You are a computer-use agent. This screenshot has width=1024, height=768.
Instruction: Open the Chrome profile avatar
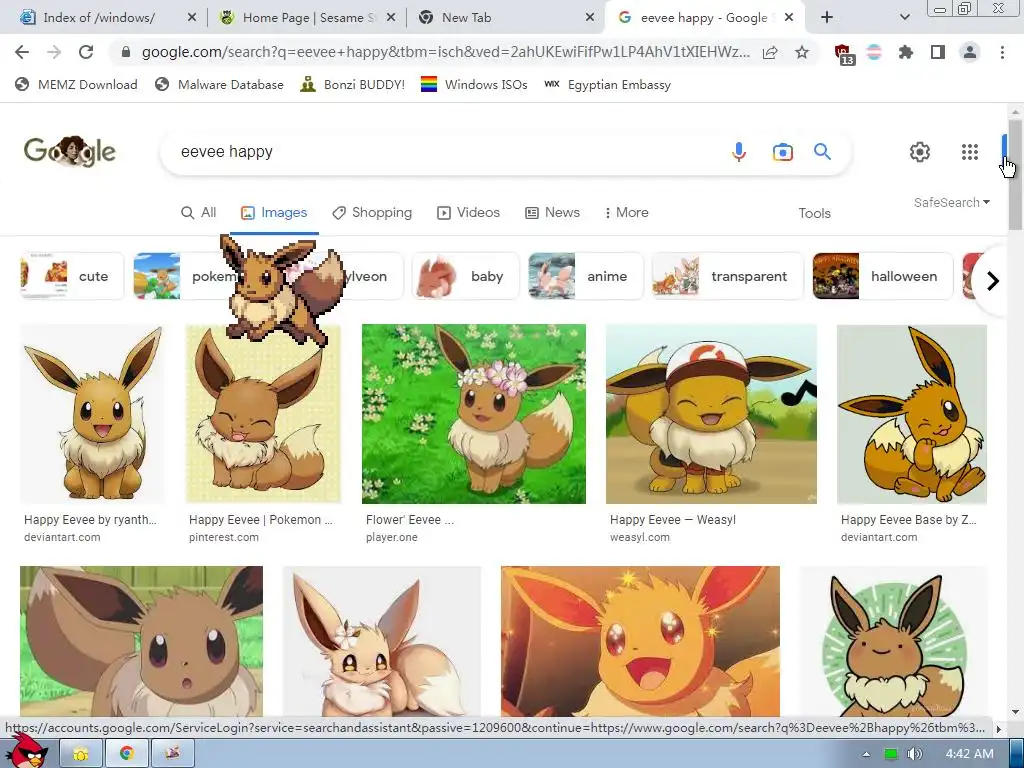coord(970,52)
